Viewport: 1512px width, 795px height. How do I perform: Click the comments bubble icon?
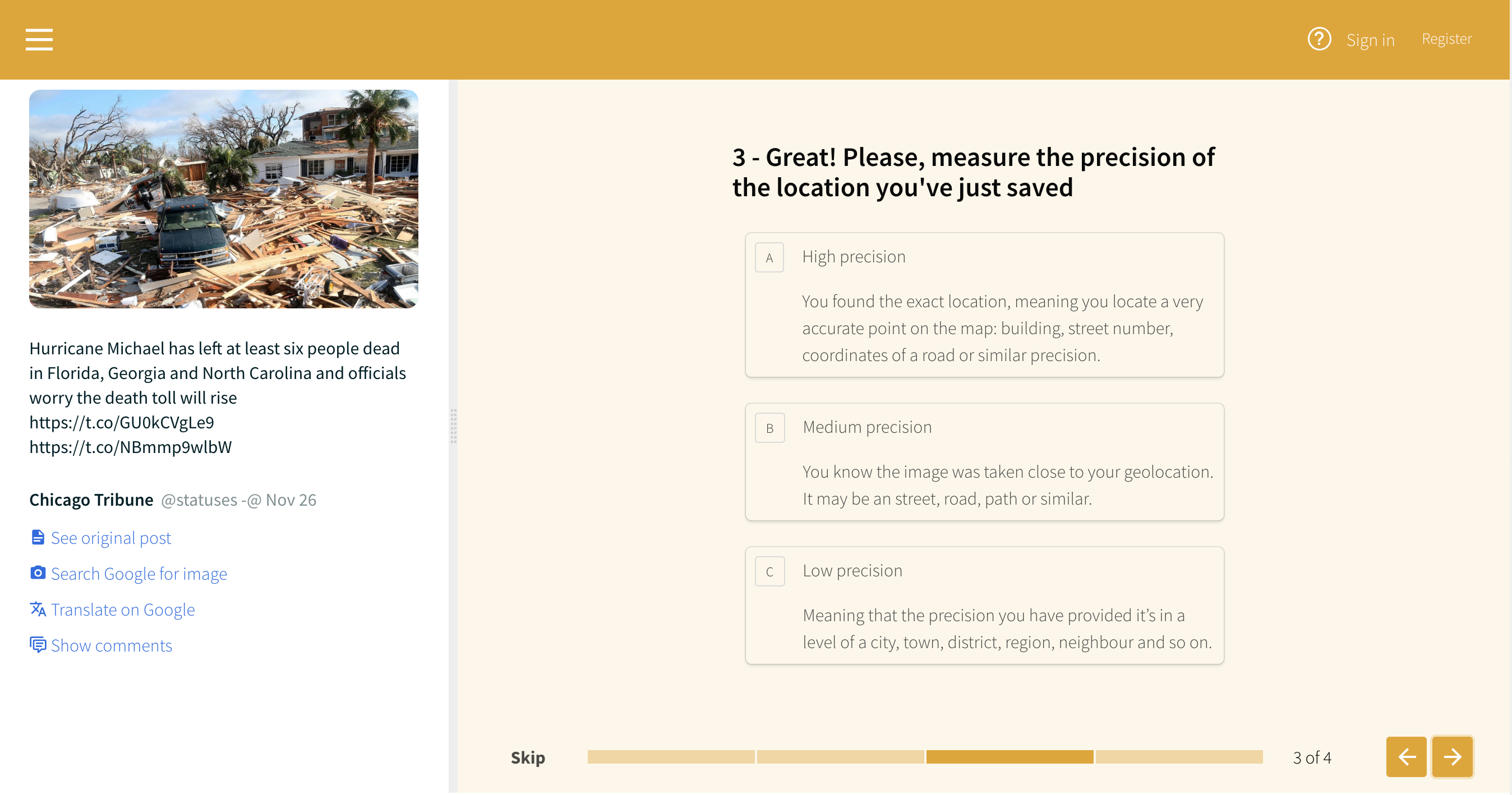38,645
